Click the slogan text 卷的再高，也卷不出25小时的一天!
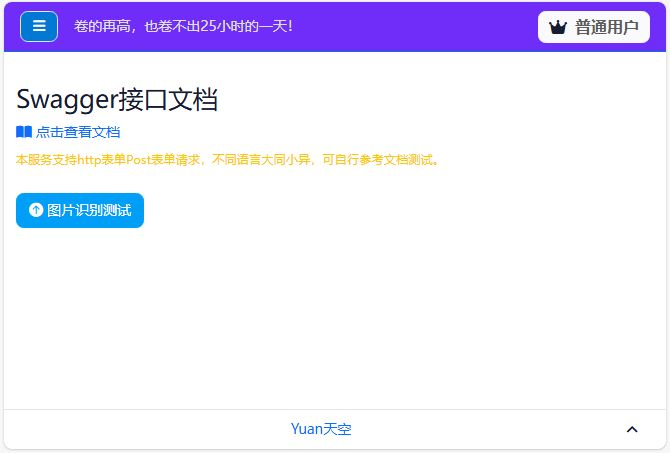 tap(183, 26)
